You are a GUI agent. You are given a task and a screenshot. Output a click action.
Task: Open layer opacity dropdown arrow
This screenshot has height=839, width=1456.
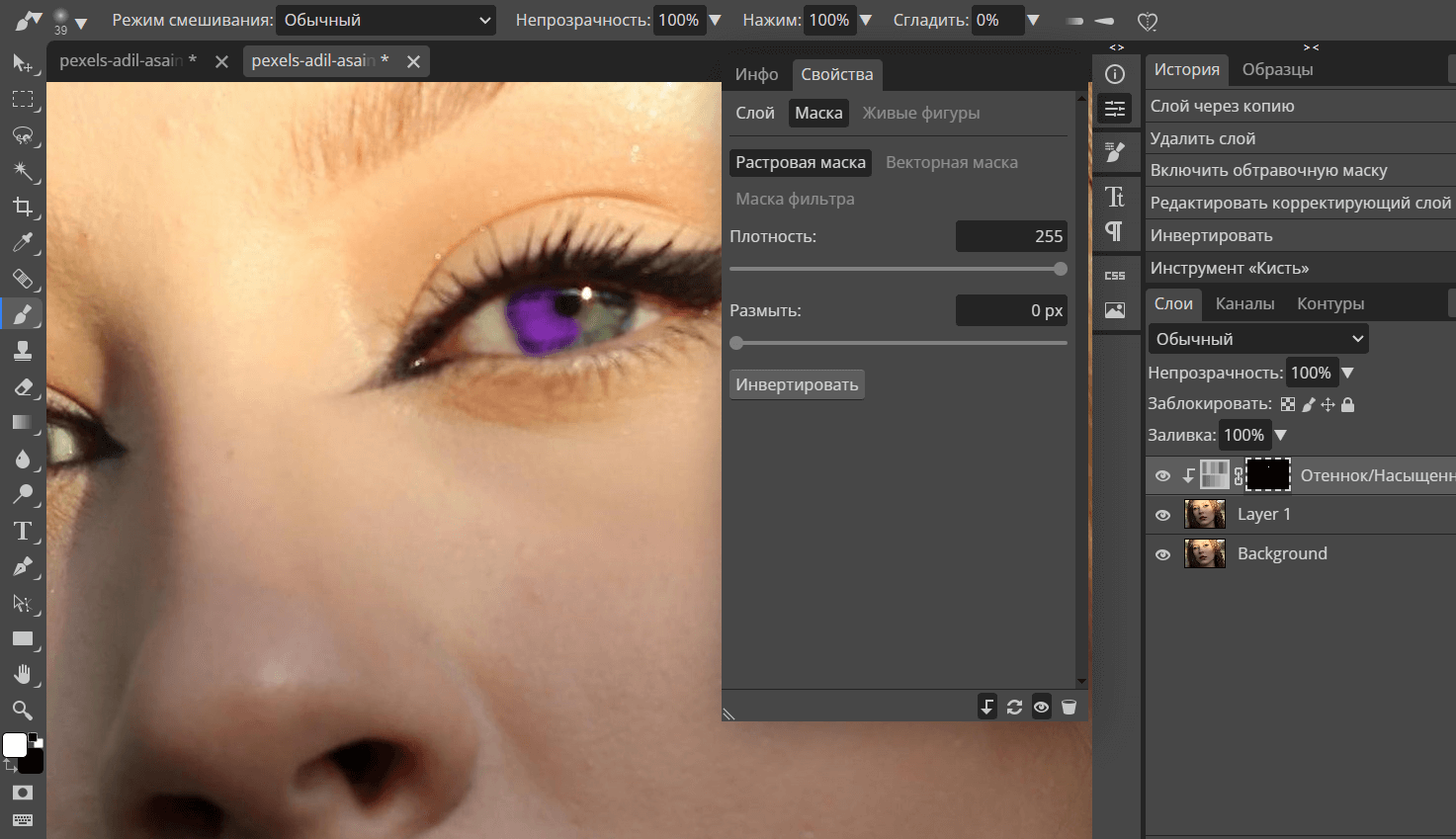coord(1347,373)
